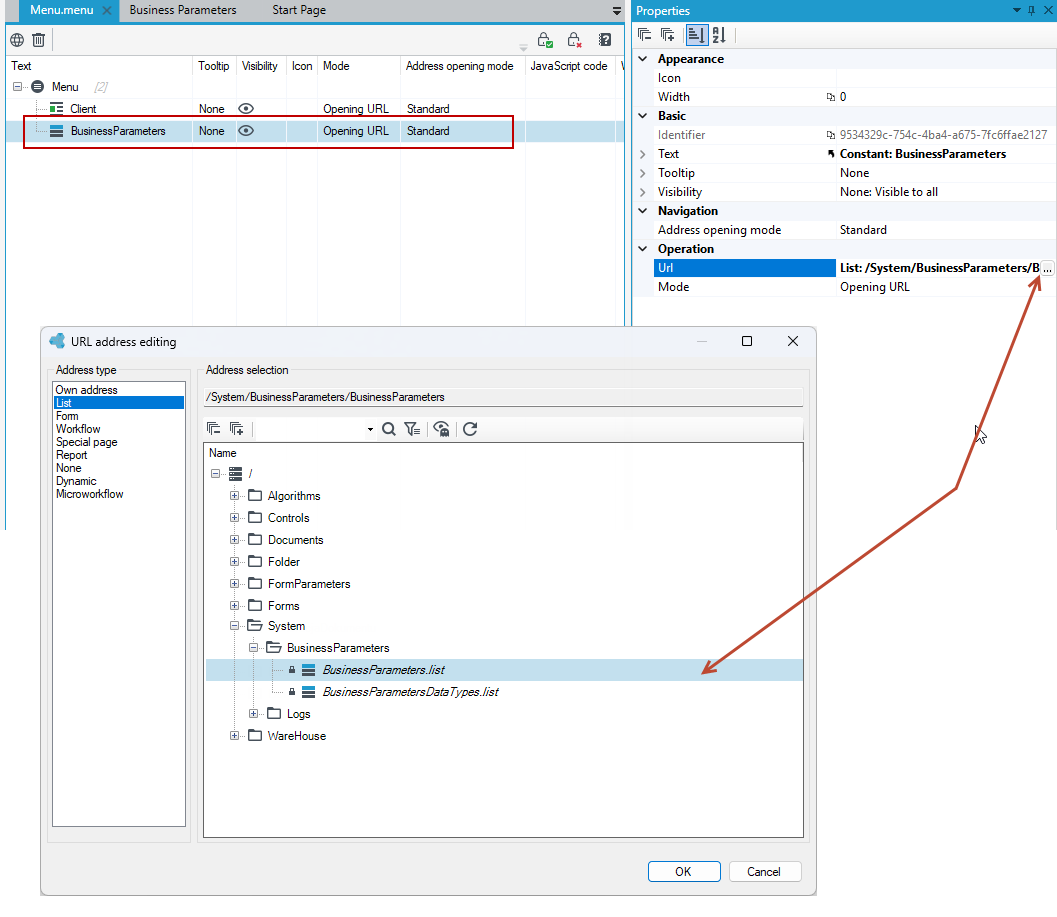Screen dimensions: 1057x917
Task: Click the search magnifier in URL dialog
Action: [x=389, y=429]
